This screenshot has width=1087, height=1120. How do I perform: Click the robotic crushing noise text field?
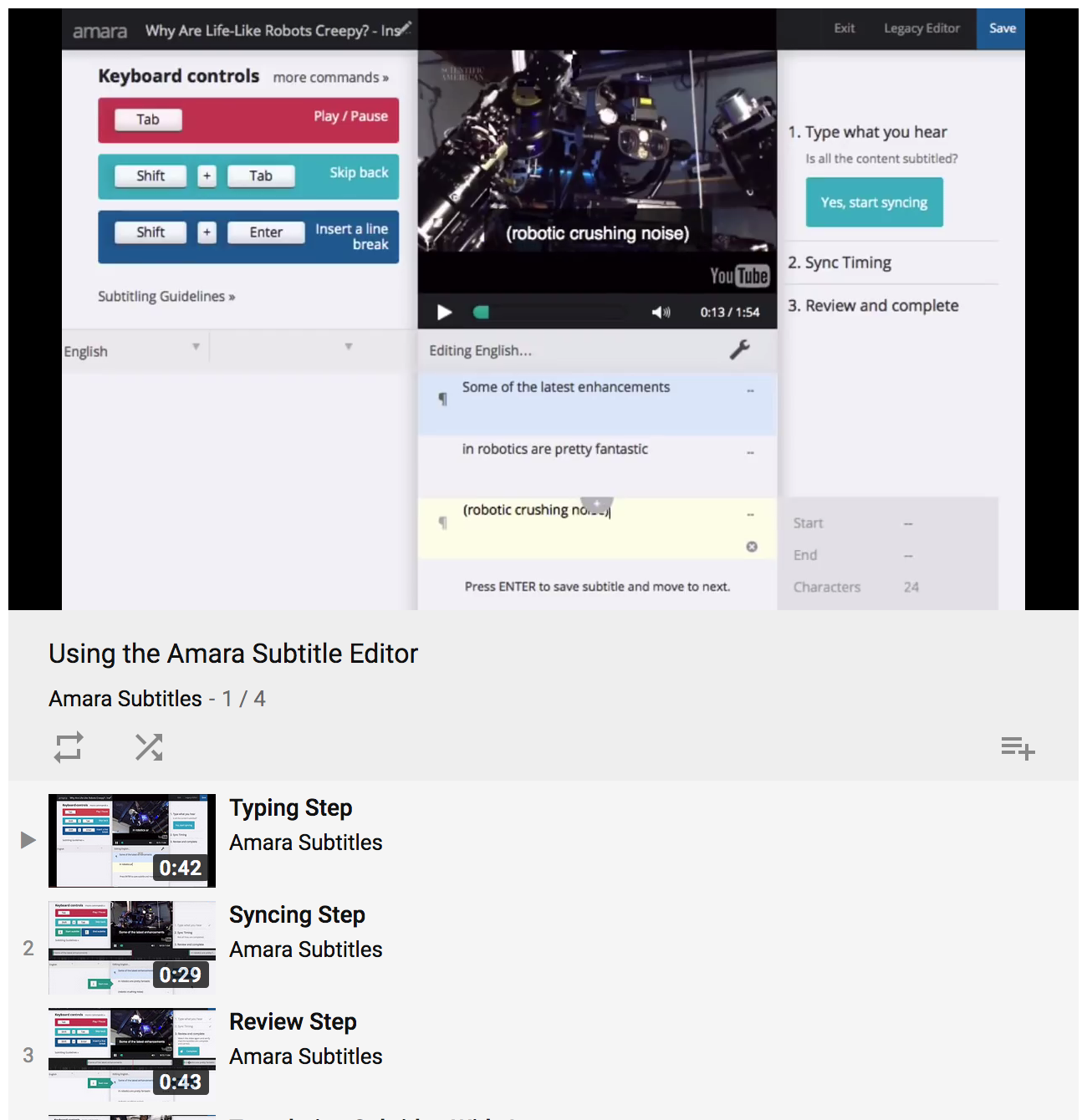597,528
